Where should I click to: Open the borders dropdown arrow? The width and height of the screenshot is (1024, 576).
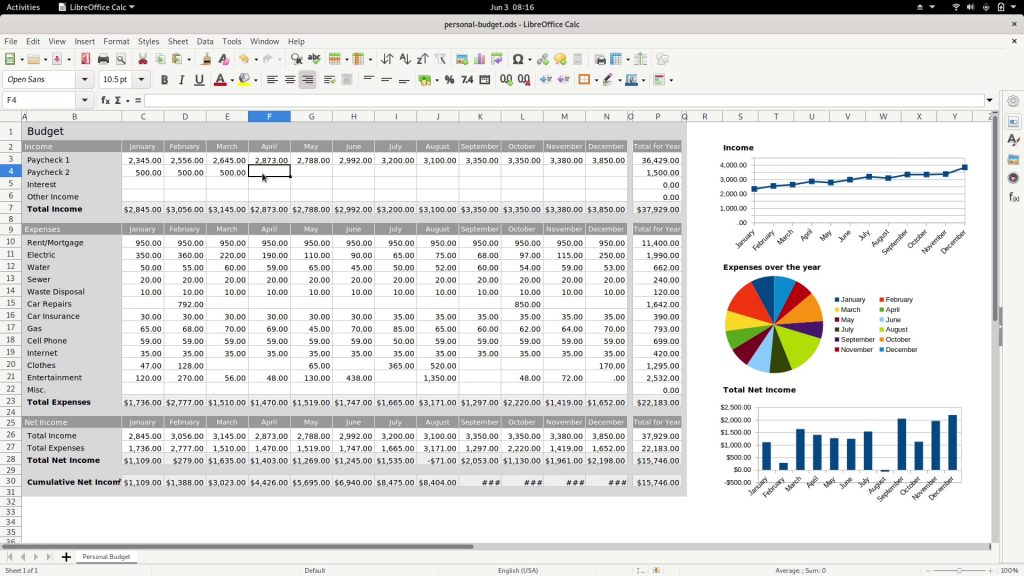(x=596, y=79)
